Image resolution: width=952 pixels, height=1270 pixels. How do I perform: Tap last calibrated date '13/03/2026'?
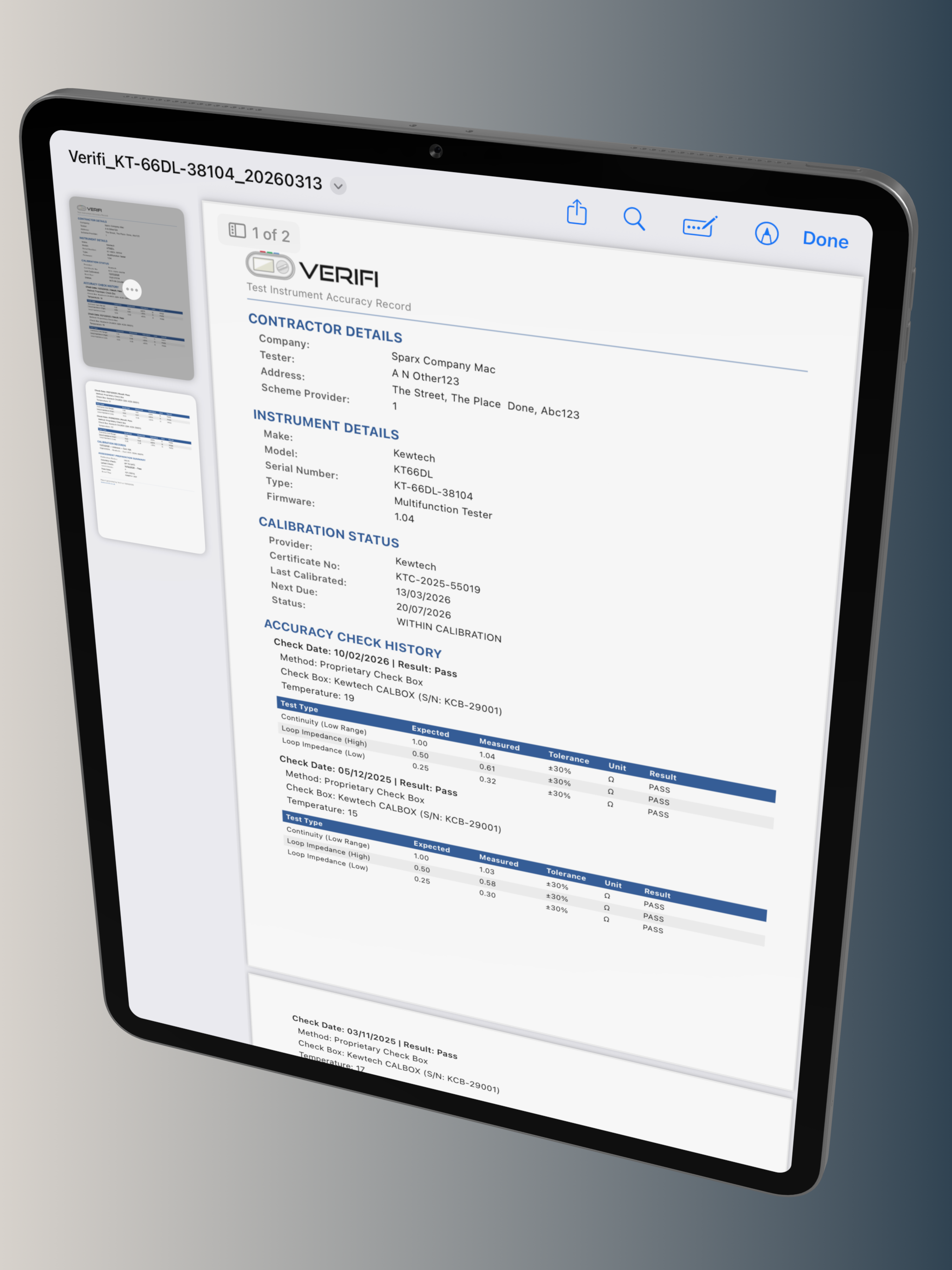tap(423, 595)
